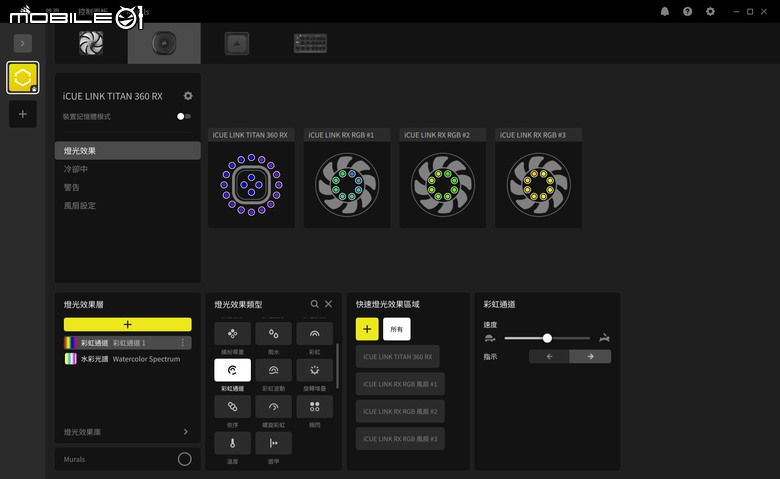Open the help question mark icon
This screenshot has height=479, width=780.
click(687, 11)
